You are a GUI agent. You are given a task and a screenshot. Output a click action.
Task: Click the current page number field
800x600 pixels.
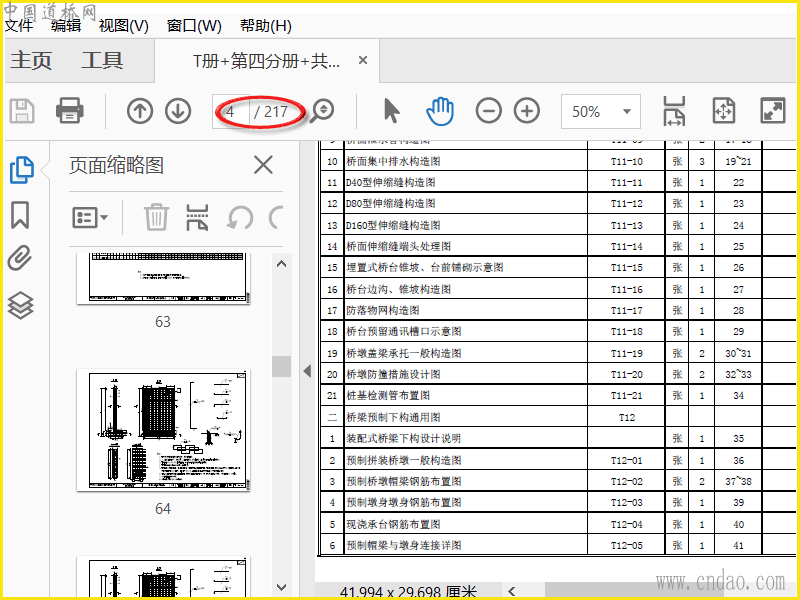point(232,111)
